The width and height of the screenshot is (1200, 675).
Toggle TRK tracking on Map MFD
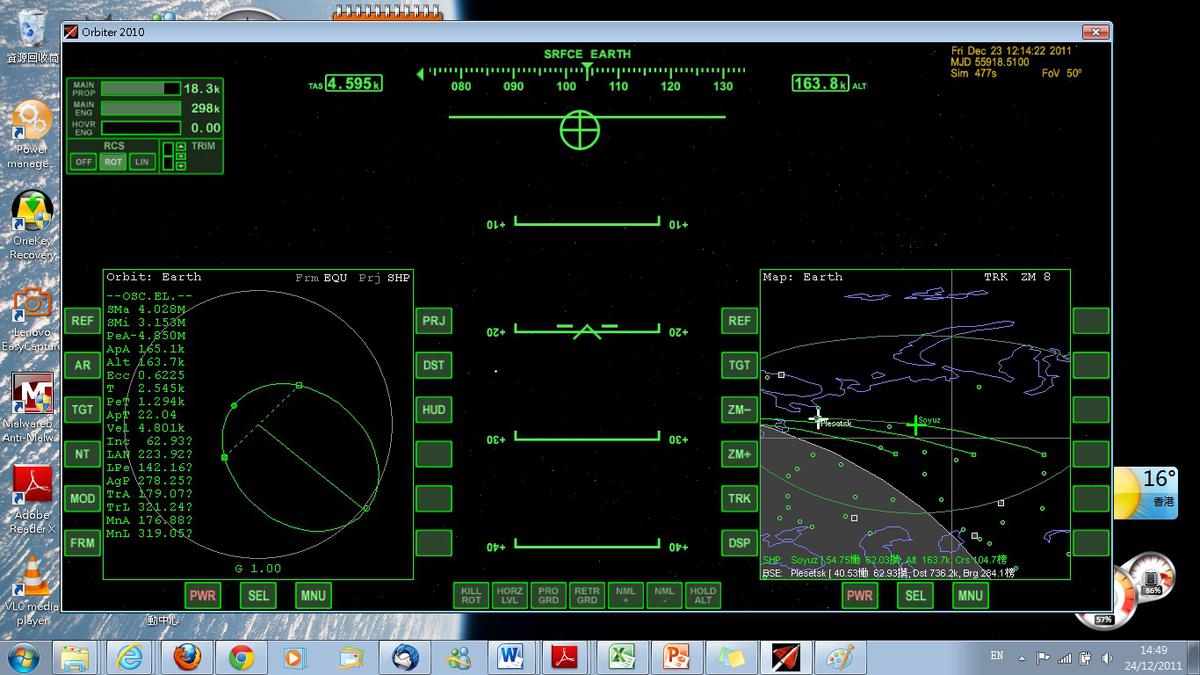[739, 498]
